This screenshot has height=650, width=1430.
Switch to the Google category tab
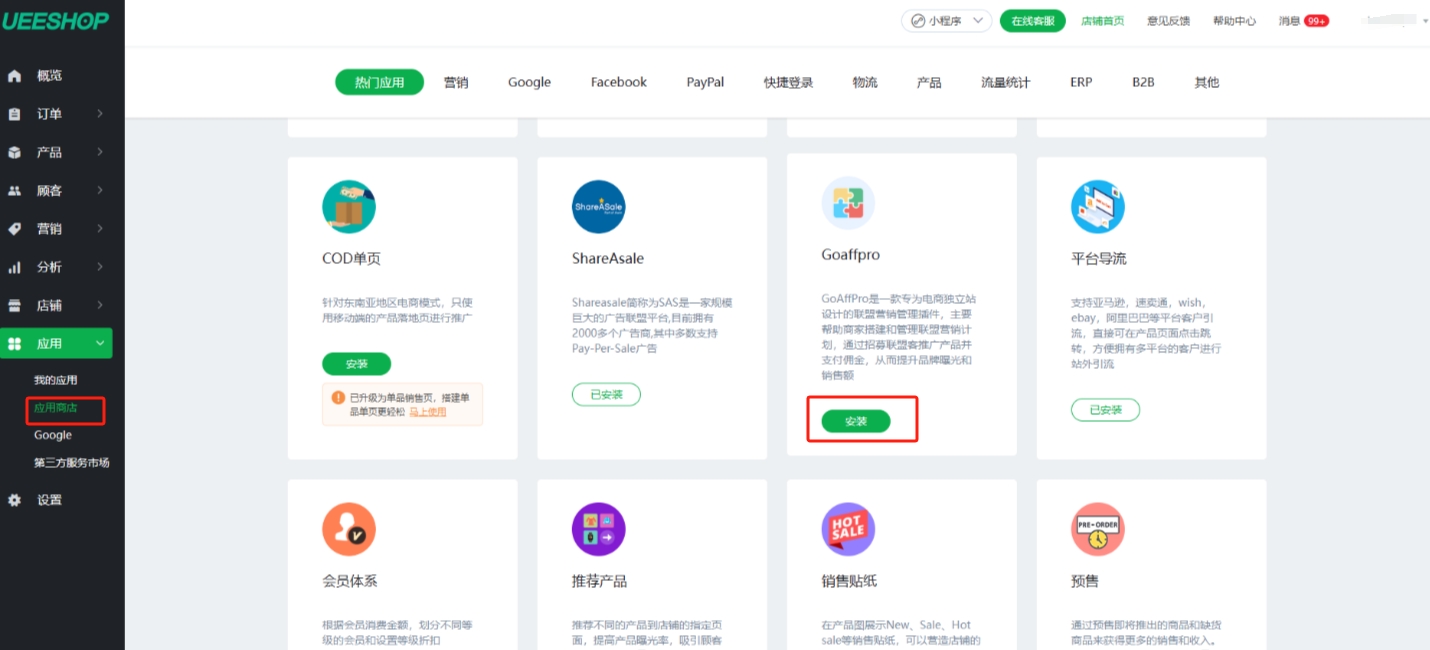click(x=529, y=82)
